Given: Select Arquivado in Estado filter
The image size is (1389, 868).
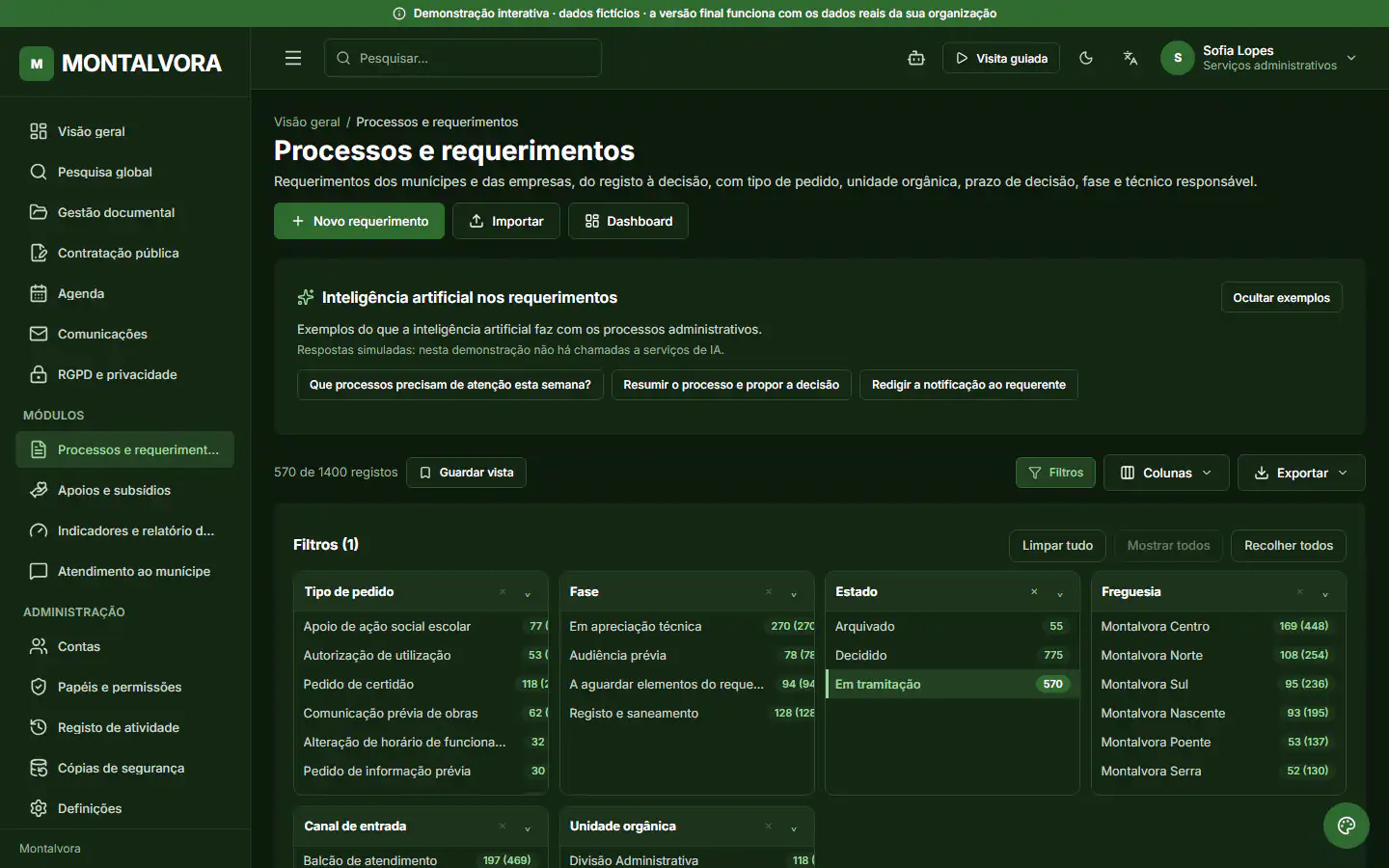Looking at the screenshot, I should (x=952, y=626).
